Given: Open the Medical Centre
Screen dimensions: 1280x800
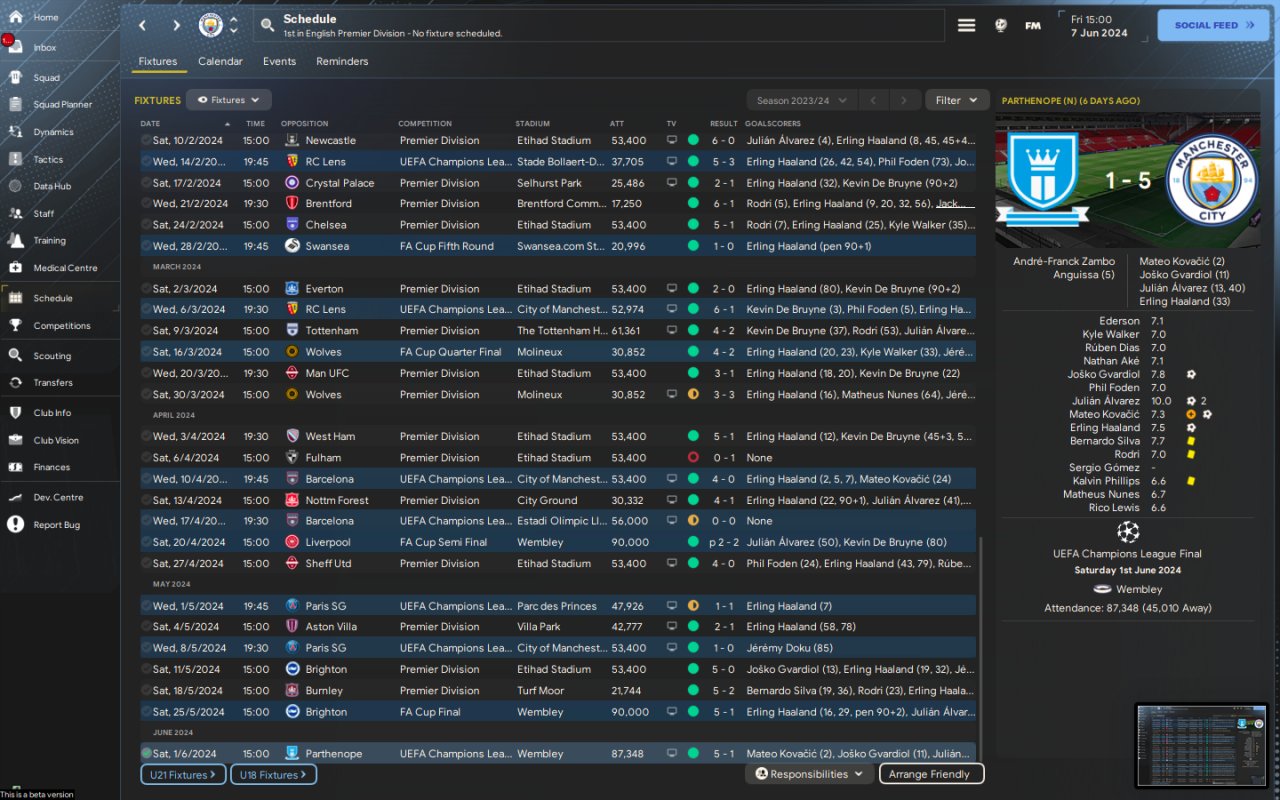Looking at the screenshot, I should coord(65,268).
